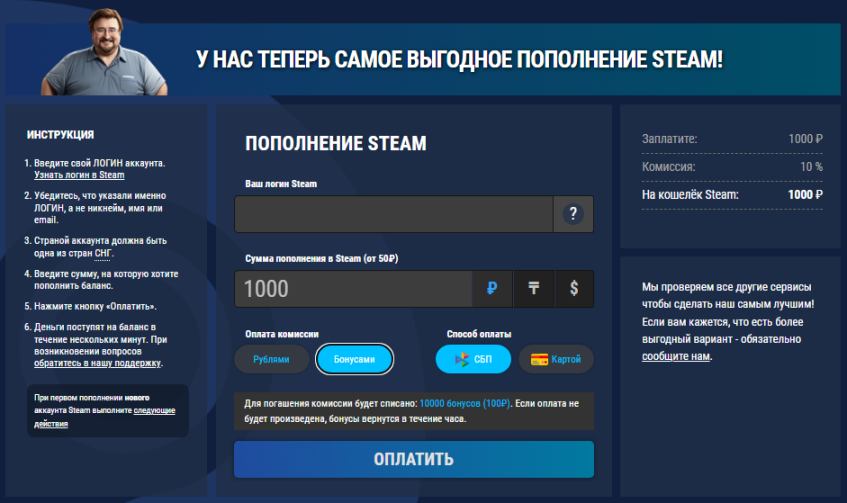Viewport: 847px width, 503px height.
Task: Click the 10 % commission value
Action: [x=811, y=167]
